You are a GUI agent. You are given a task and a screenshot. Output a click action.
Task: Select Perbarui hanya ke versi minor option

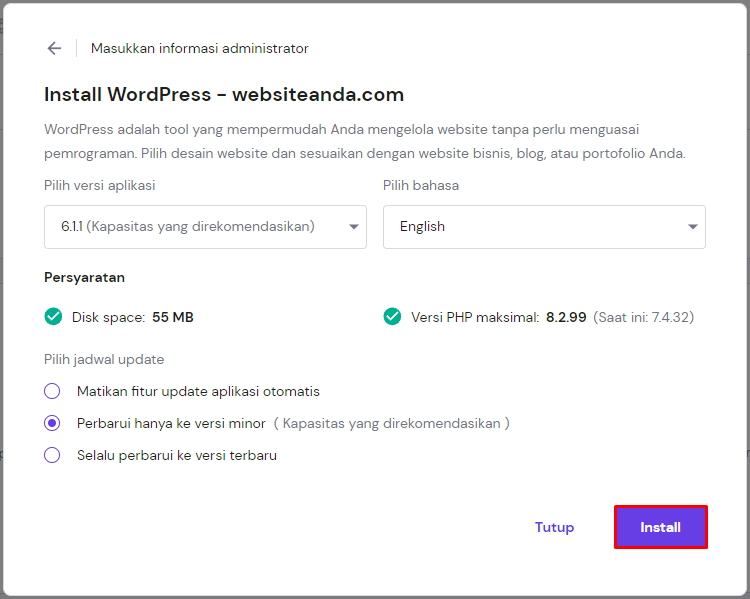(x=52, y=423)
